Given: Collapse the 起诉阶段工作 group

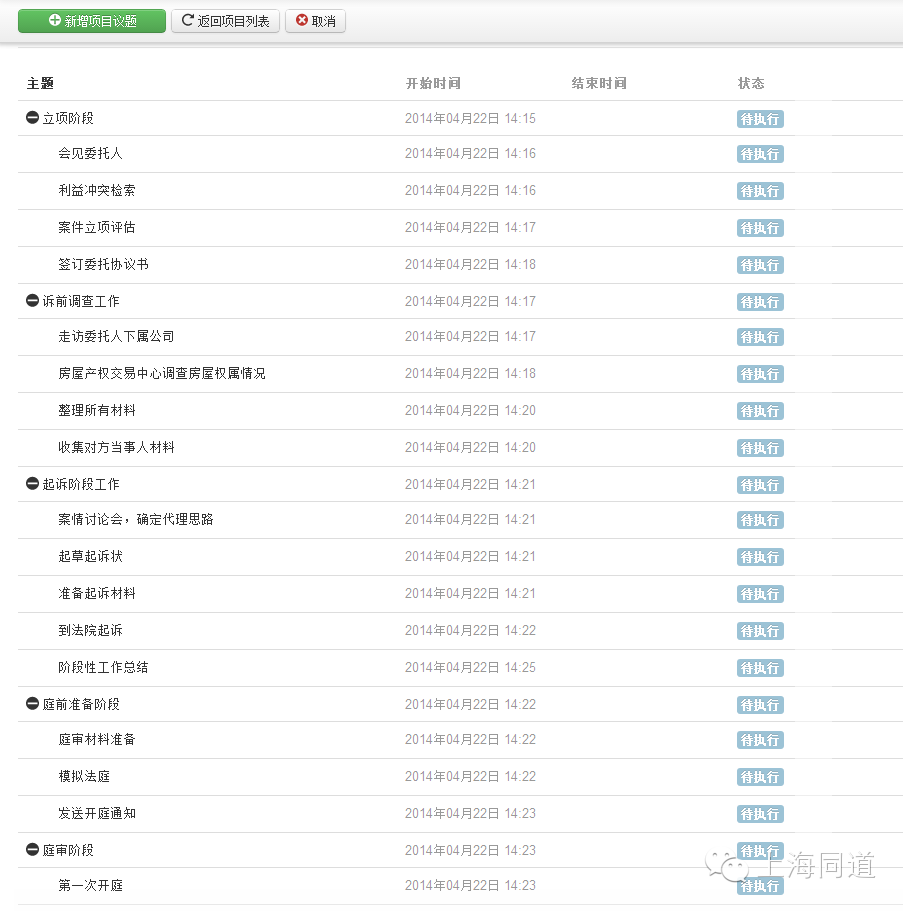Looking at the screenshot, I should 33,484.
